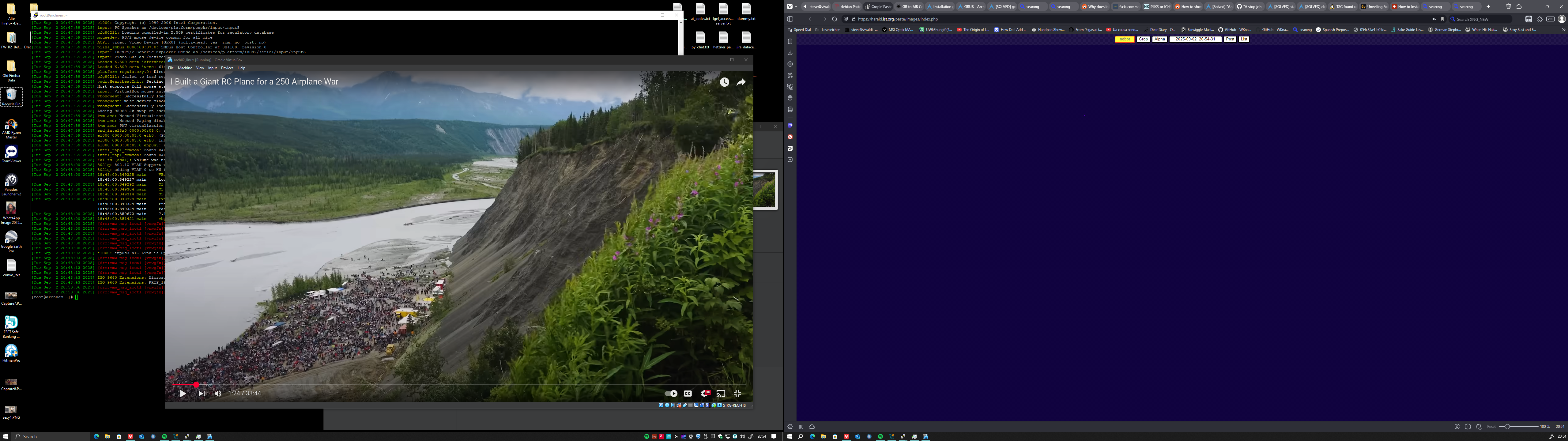The height and width of the screenshot is (441, 1568).
Task: Click the Search XNG_NEW field
Action: coord(1480,19)
